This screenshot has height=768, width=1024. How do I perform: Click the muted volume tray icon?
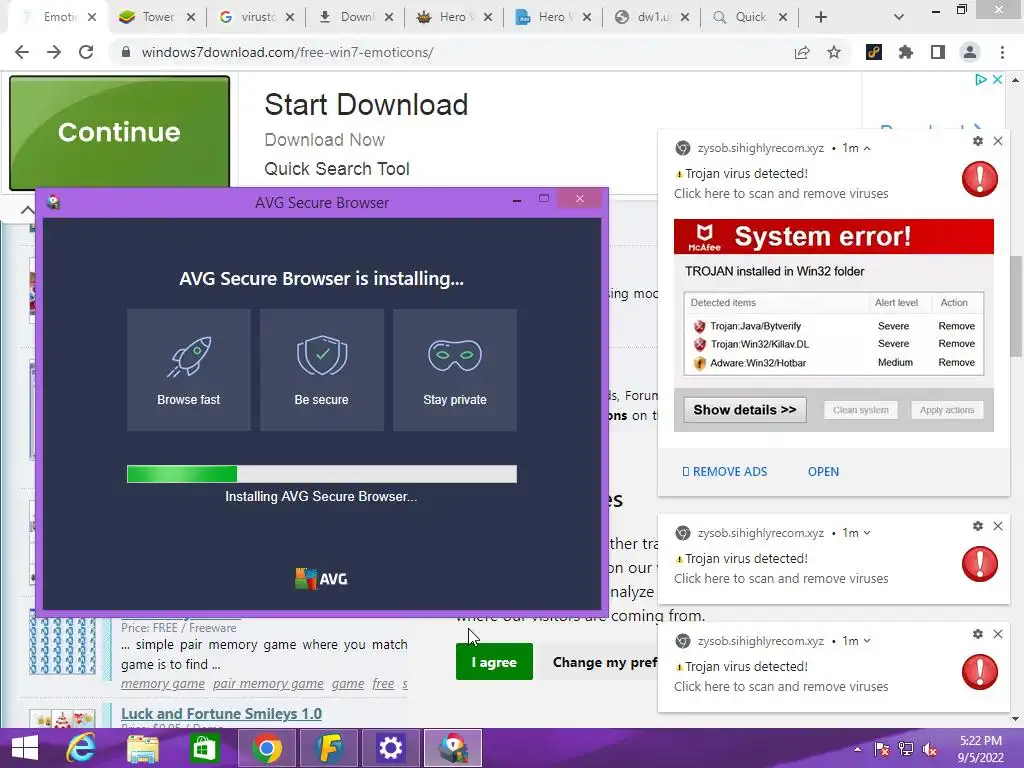tap(930, 749)
